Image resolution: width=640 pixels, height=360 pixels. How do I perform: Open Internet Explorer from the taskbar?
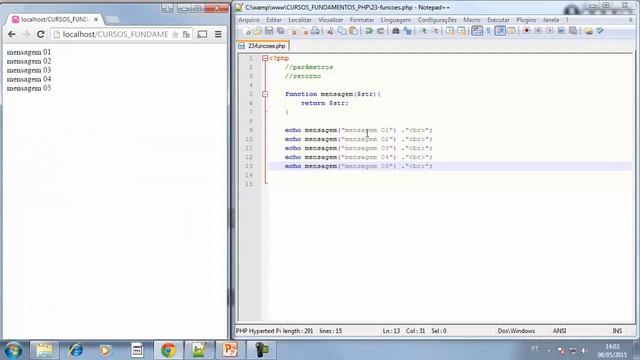76,350
